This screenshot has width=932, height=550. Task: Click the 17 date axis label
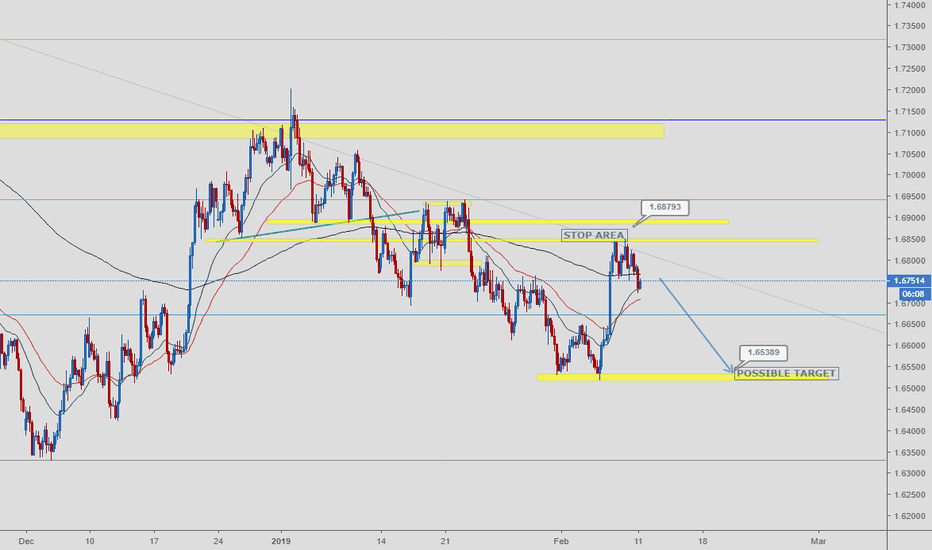click(154, 541)
